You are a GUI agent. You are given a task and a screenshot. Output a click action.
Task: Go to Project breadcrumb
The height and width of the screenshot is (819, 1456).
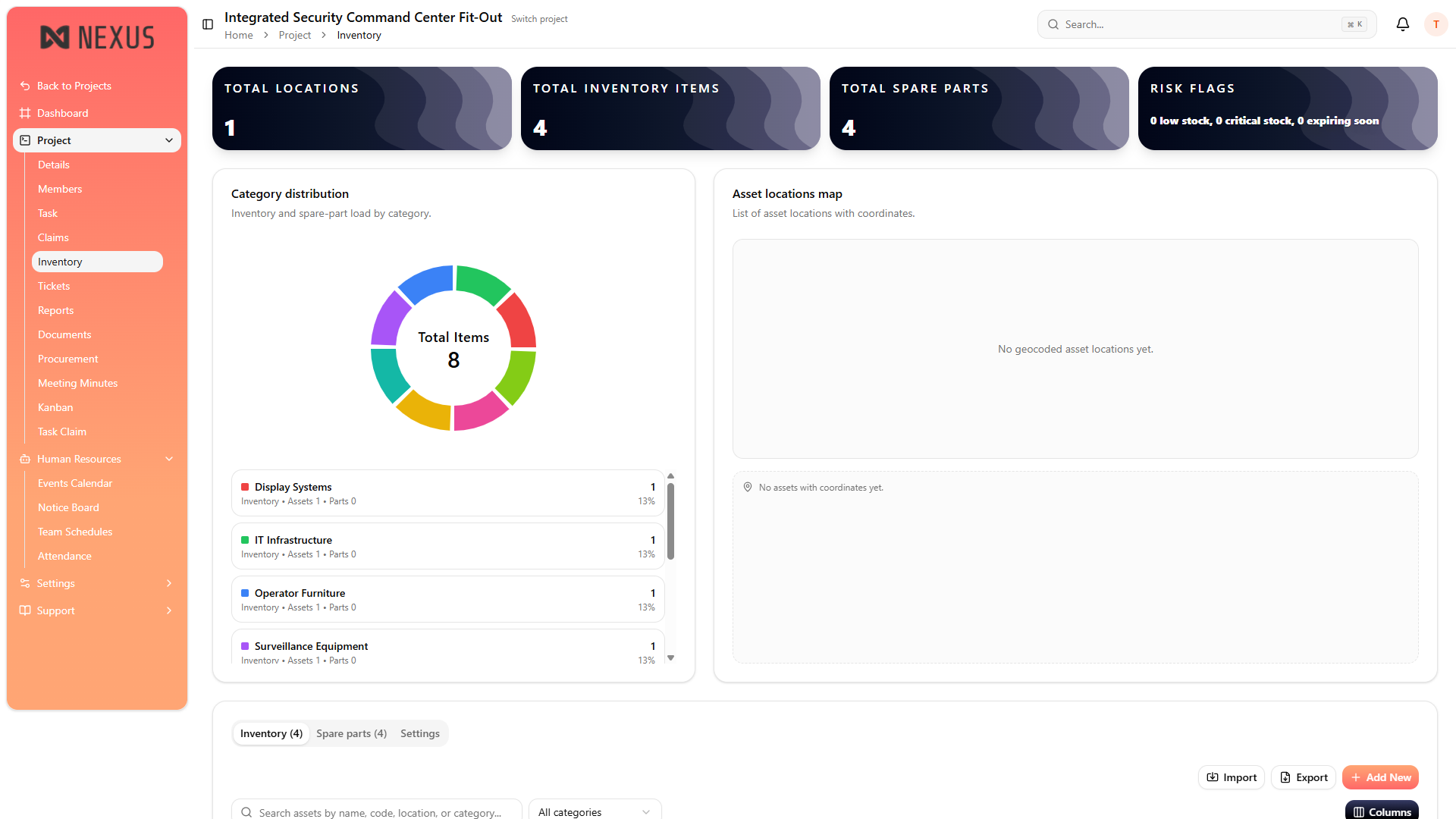click(x=295, y=35)
